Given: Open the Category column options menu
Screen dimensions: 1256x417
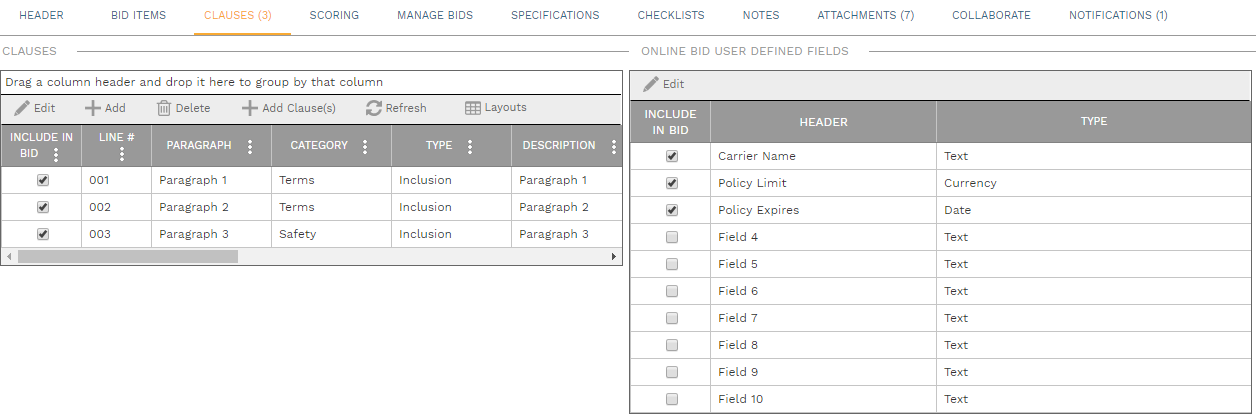Looking at the screenshot, I should pos(365,146).
